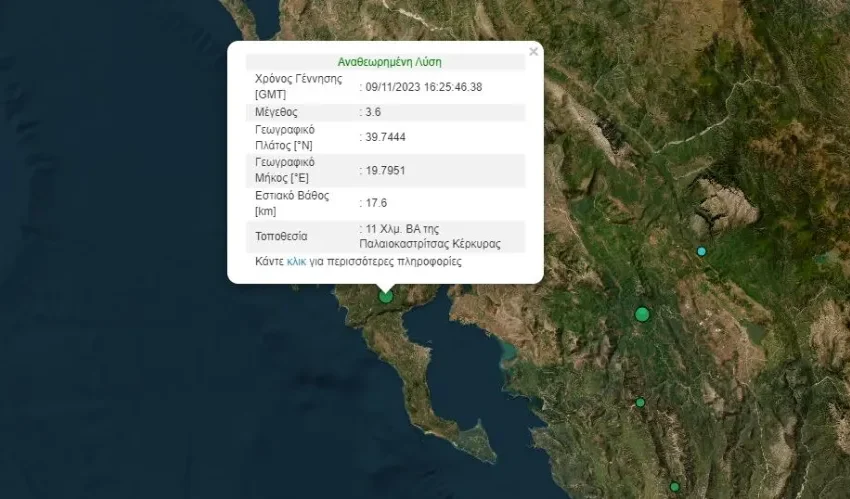Click the magnitude value 3.6
850x499 pixels.
tap(374, 112)
